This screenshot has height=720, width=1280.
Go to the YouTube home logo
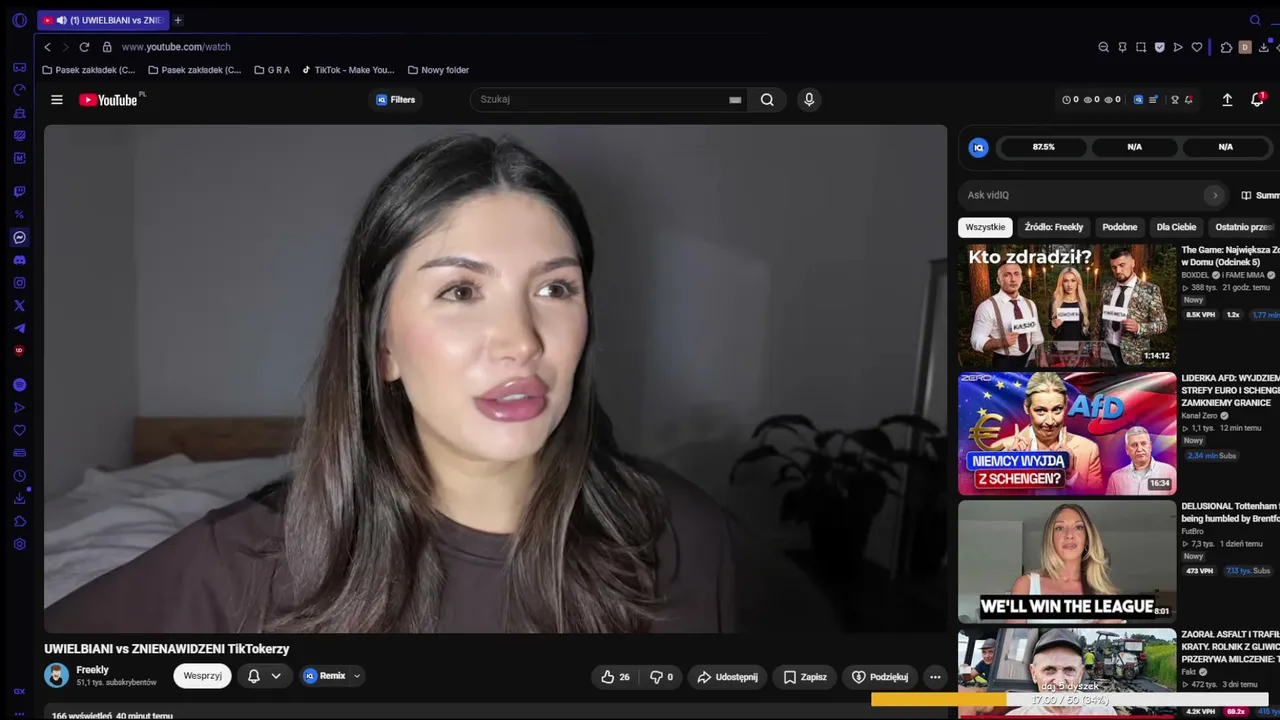(x=109, y=100)
